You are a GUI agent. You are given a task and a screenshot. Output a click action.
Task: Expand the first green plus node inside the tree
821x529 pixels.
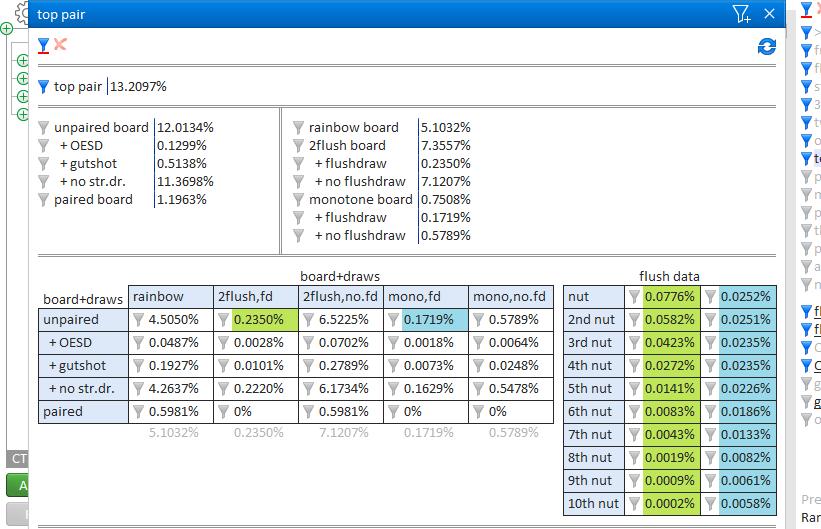pyautogui.click(x=22, y=61)
